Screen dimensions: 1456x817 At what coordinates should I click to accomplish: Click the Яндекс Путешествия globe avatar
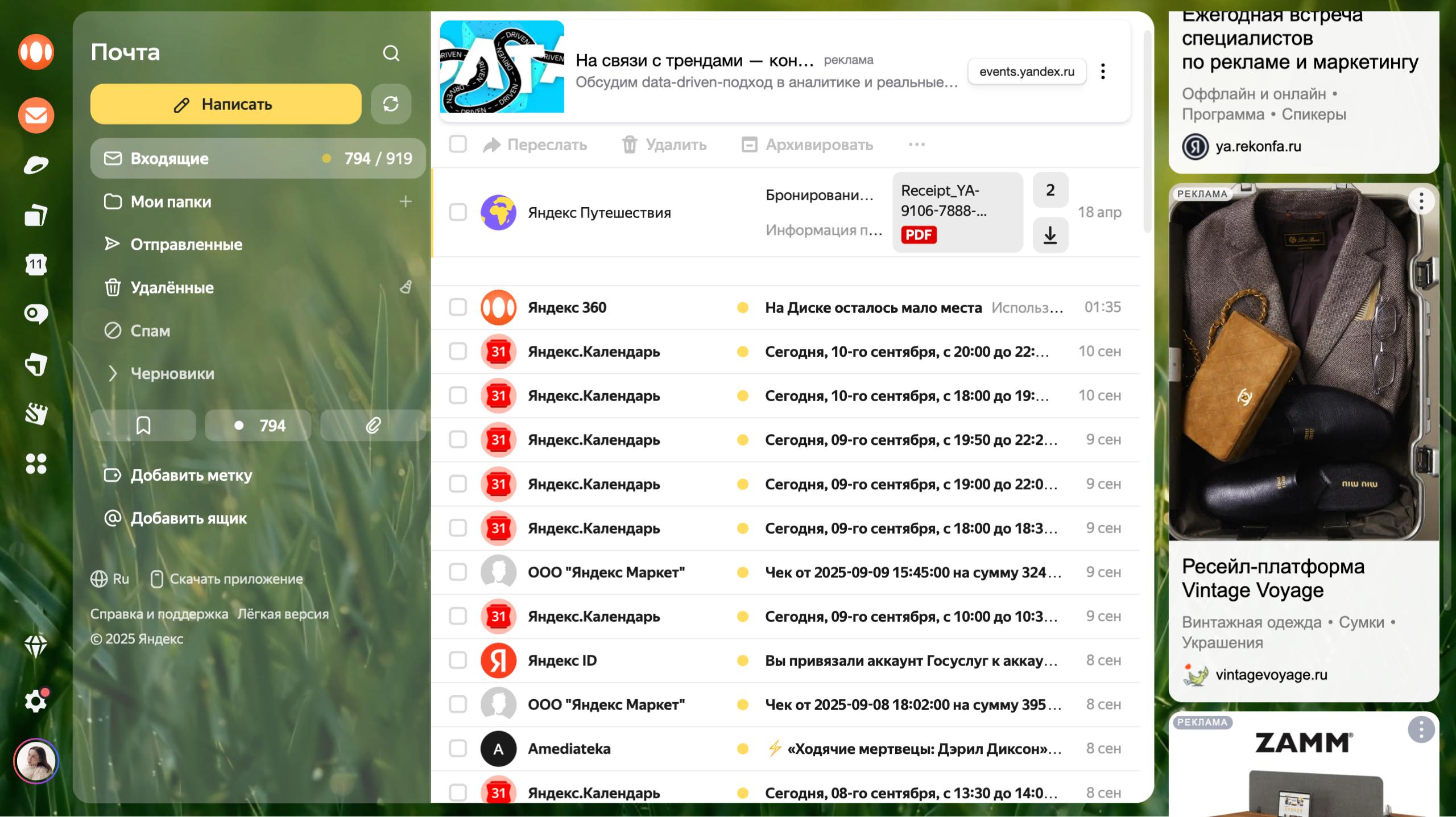point(498,213)
